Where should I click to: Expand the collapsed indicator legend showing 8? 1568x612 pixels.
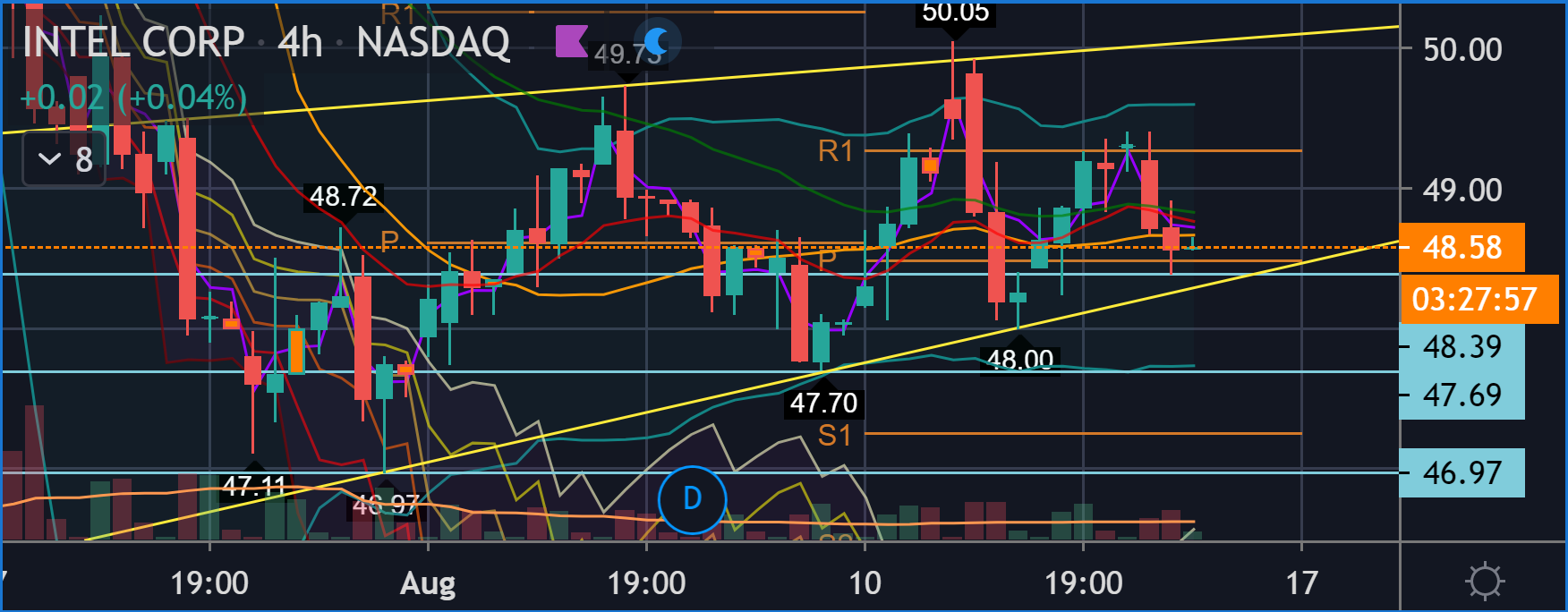pos(64,159)
